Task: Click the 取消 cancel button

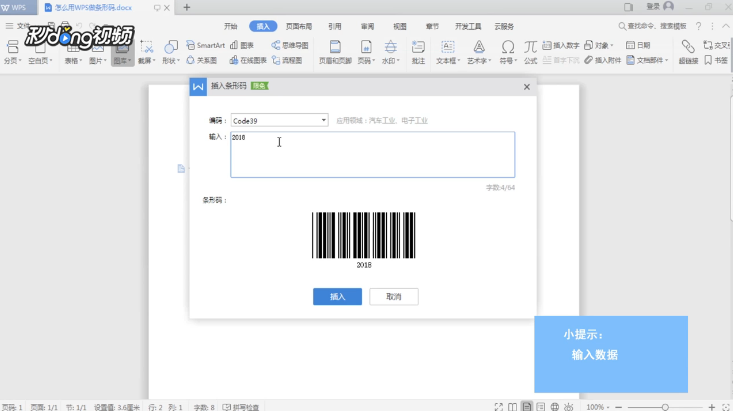Action: click(394, 296)
